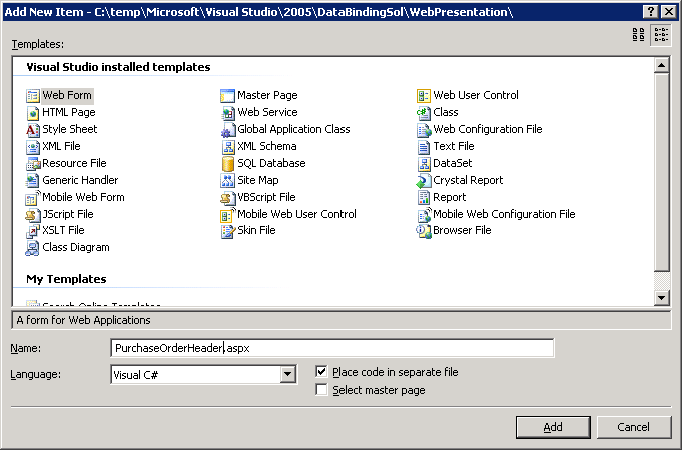This screenshot has width=682, height=450.
Task: Click the 'Web User Control' label text
Action: (x=476, y=95)
